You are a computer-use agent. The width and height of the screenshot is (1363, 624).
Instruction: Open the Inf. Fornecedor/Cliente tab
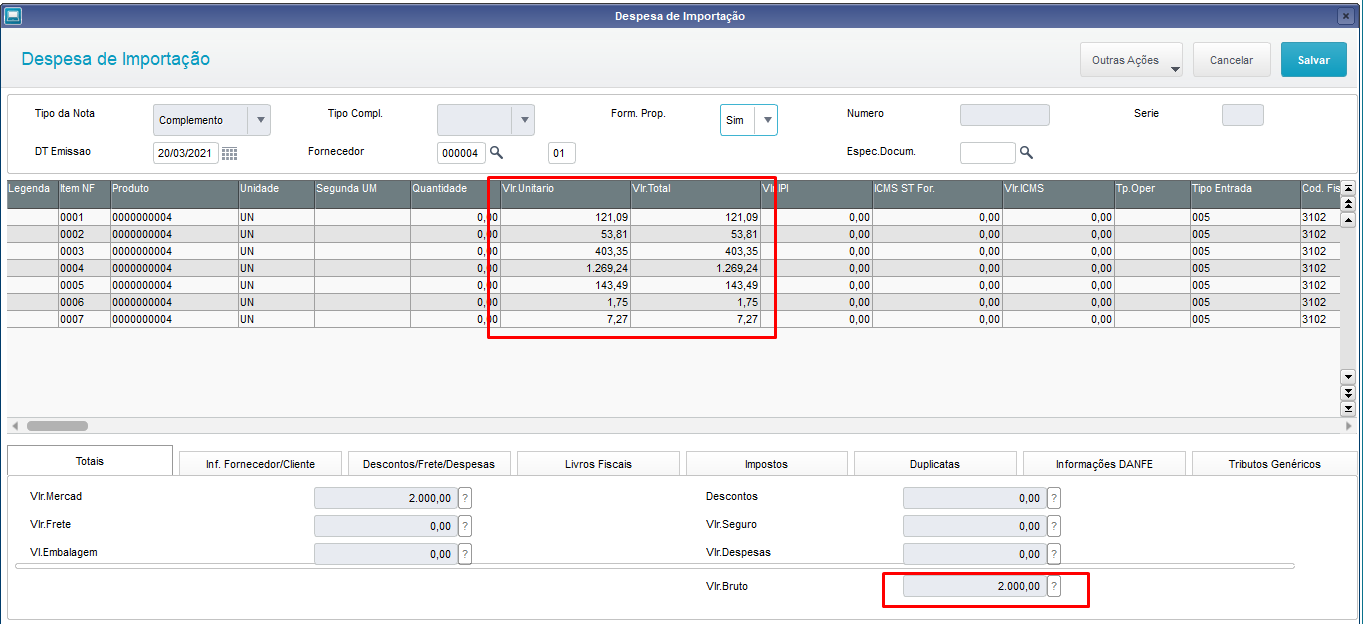(x=260, y=464)
